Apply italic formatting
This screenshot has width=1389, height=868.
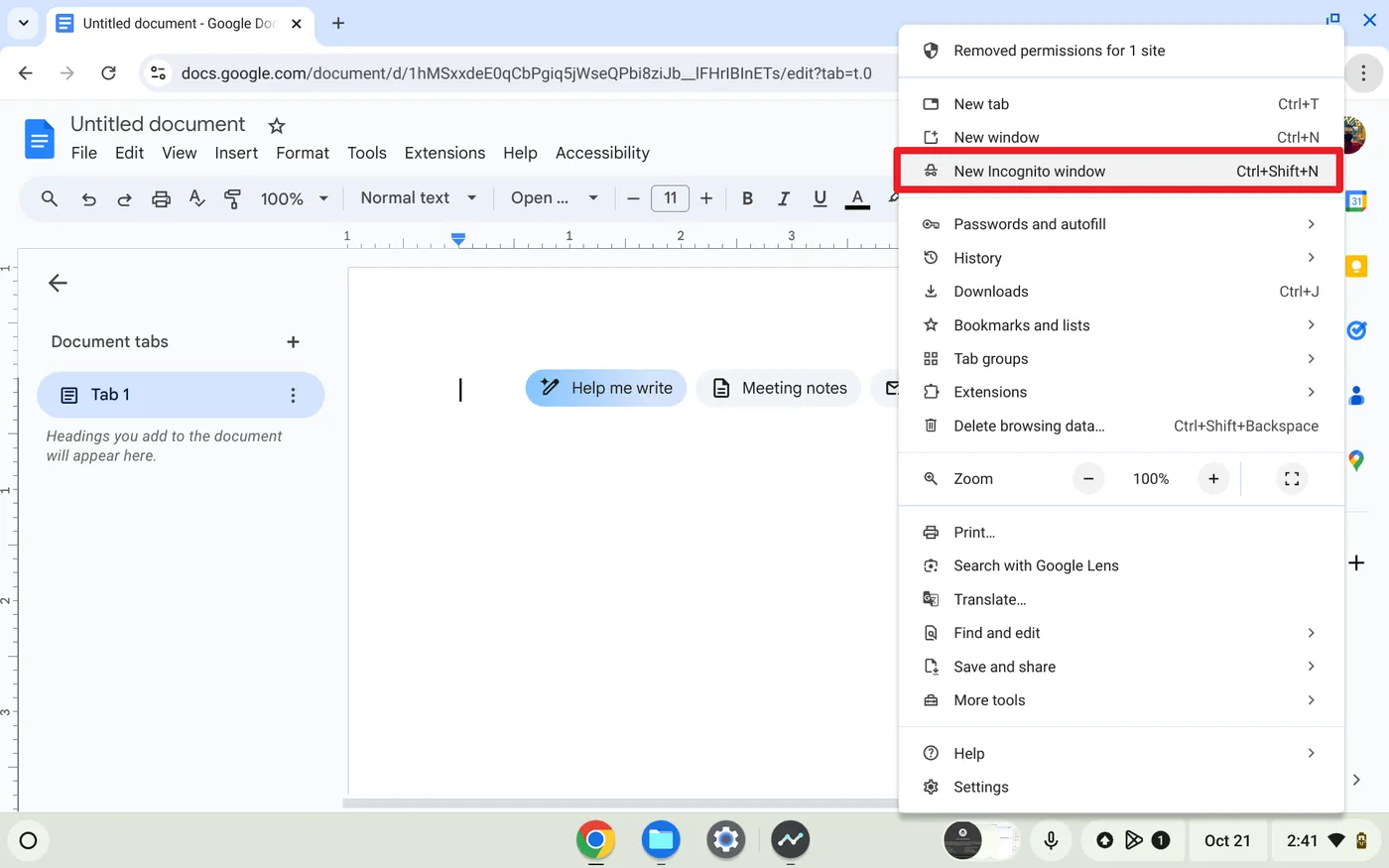[784, 198]
